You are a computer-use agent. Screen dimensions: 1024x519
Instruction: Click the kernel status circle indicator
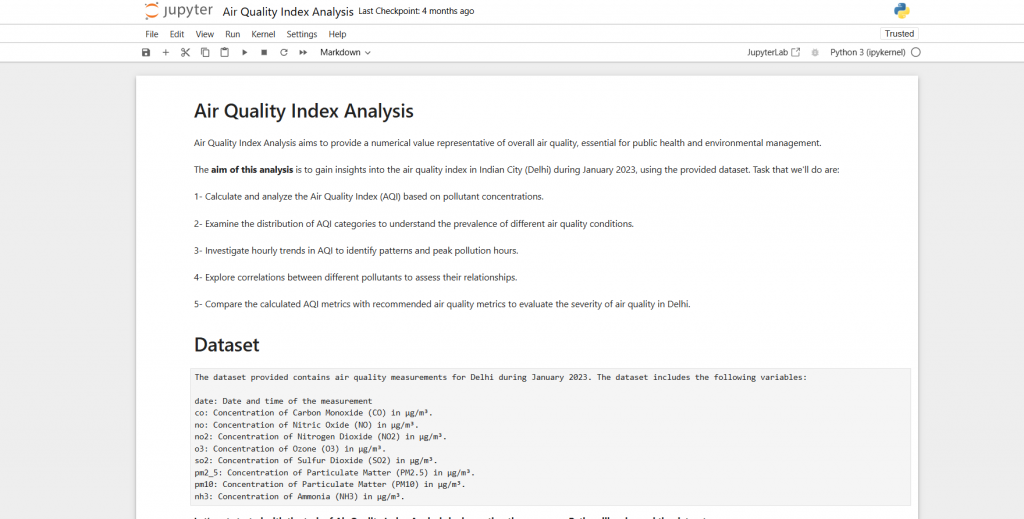916,52
